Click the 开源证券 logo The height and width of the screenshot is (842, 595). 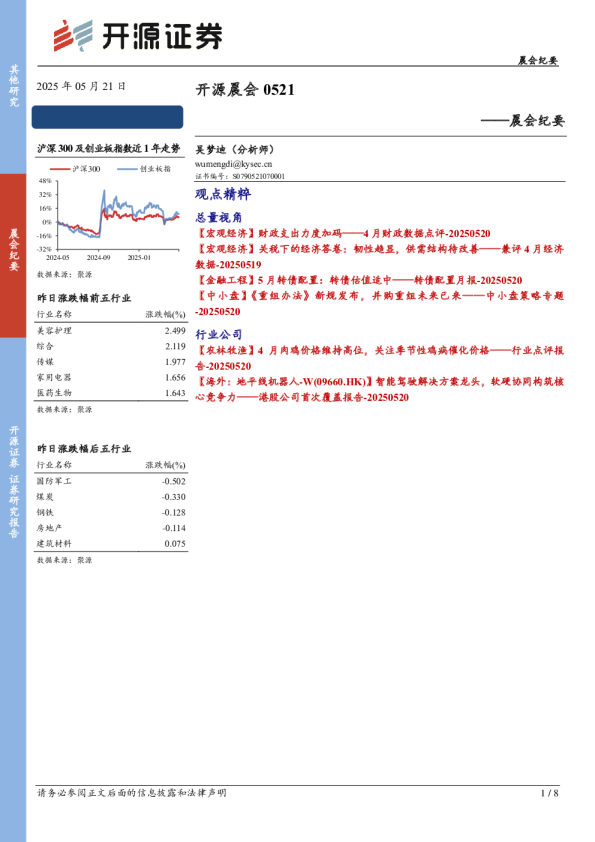click(x=137, y=36)
